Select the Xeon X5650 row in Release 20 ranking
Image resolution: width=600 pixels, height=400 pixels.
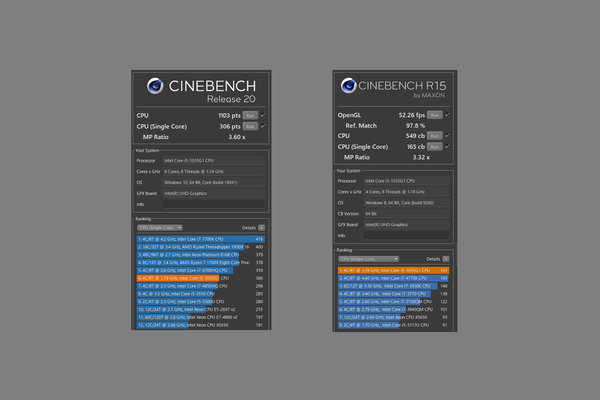201,325
